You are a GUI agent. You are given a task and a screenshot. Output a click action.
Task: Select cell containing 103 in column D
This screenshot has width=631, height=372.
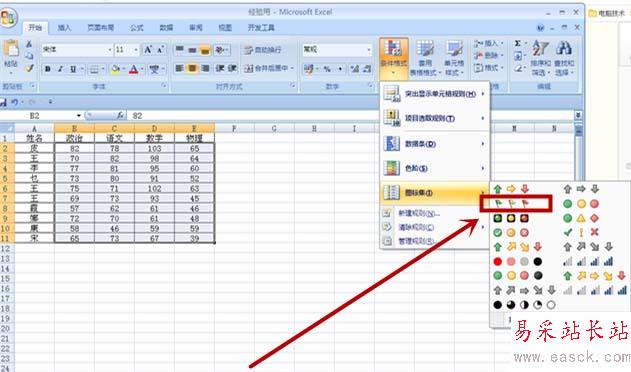pos(154,149)
